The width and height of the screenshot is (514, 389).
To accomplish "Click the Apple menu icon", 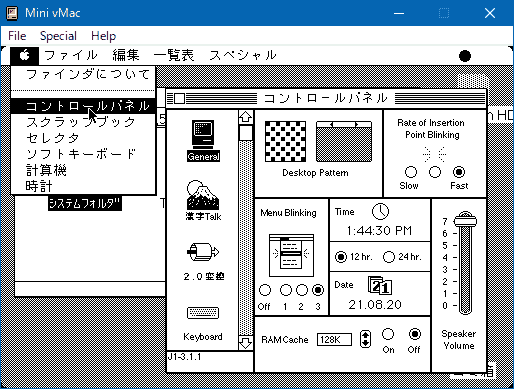I will tap(24, 55).
